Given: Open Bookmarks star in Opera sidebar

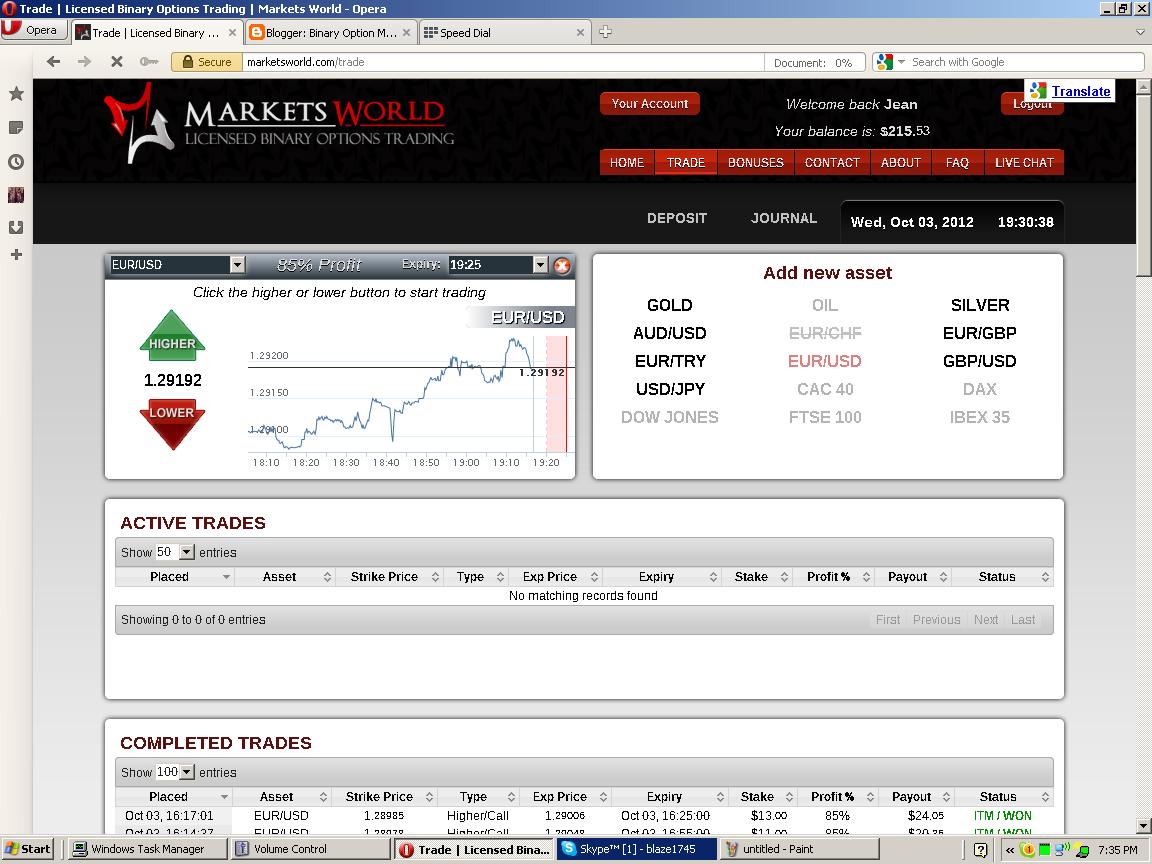Looking at the screenshot, I should pos(16,93).
